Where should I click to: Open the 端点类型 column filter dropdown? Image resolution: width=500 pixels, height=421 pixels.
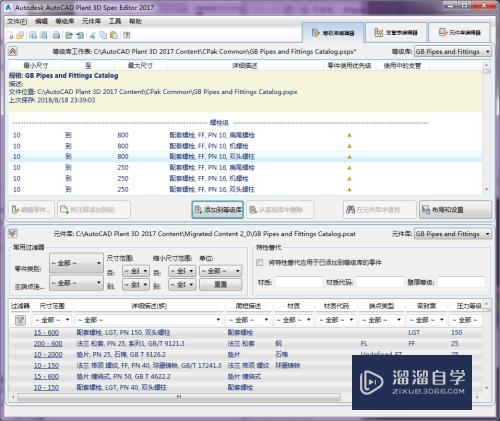pyautogui.click(x=381, y=320)
